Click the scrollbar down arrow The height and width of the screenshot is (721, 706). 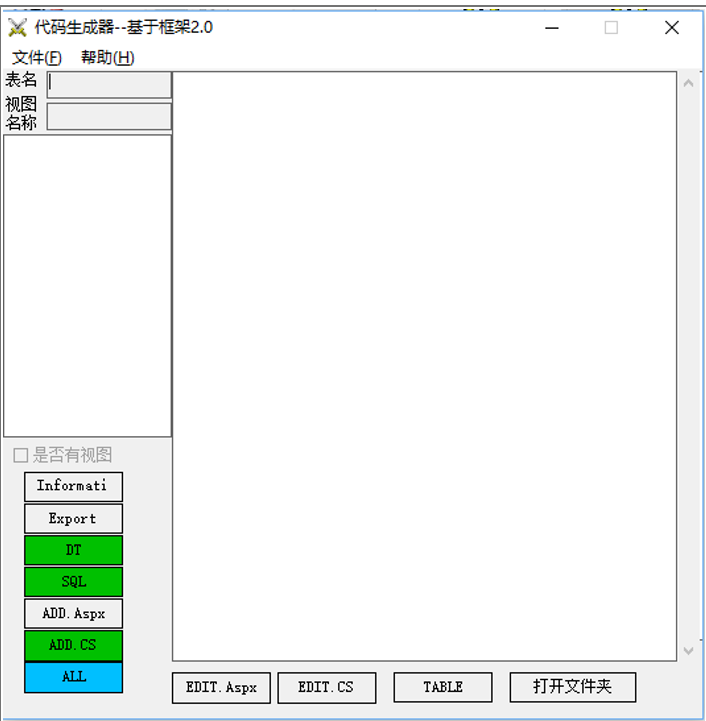[689, 651]
